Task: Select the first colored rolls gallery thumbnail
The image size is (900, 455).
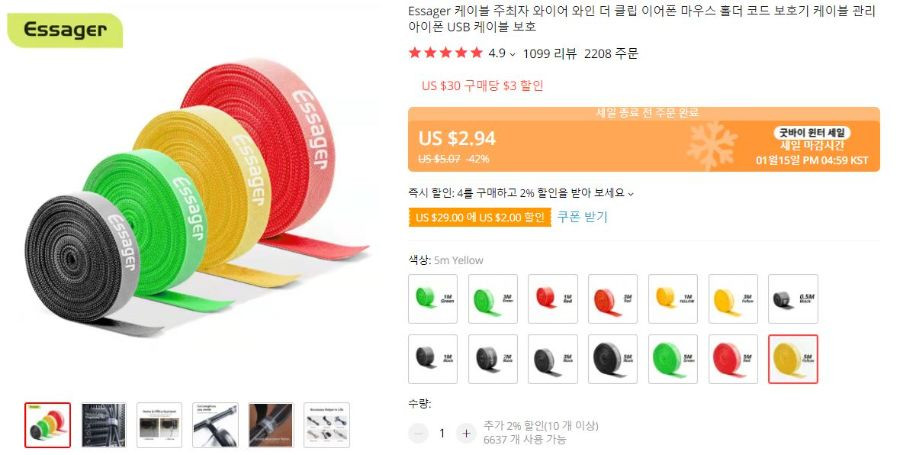Action: (x=48, y=425)
